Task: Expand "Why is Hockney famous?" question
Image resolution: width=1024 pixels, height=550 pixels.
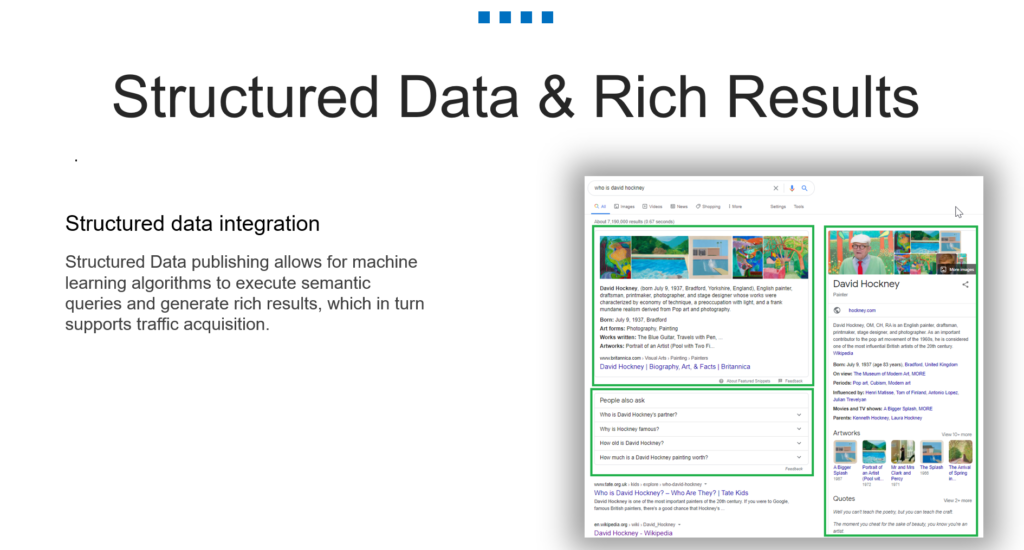Action: click(x=799, y=428)
